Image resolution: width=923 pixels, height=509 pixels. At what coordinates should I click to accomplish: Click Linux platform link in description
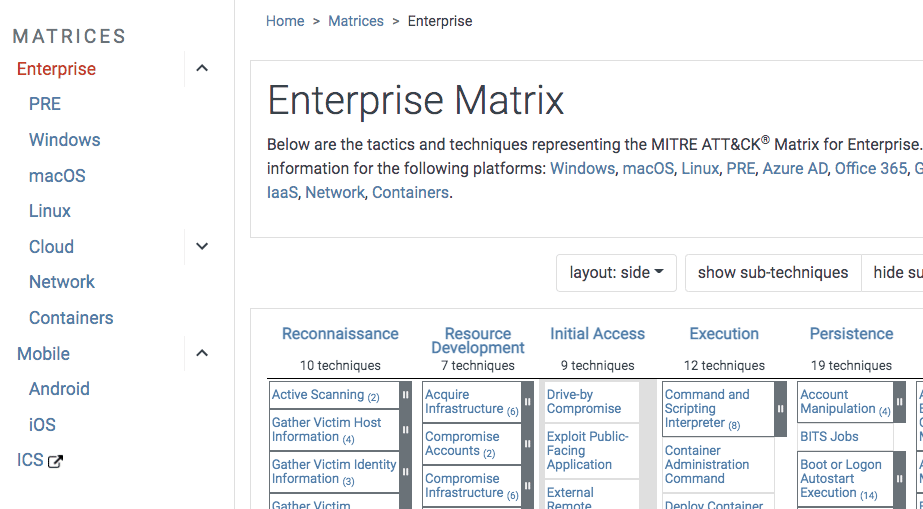(x=700, y=168)
